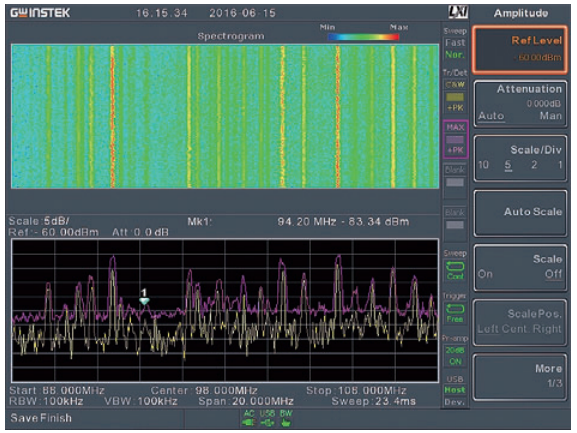Click the second Blank trace icon
The image size is (577, 433).
455,224
